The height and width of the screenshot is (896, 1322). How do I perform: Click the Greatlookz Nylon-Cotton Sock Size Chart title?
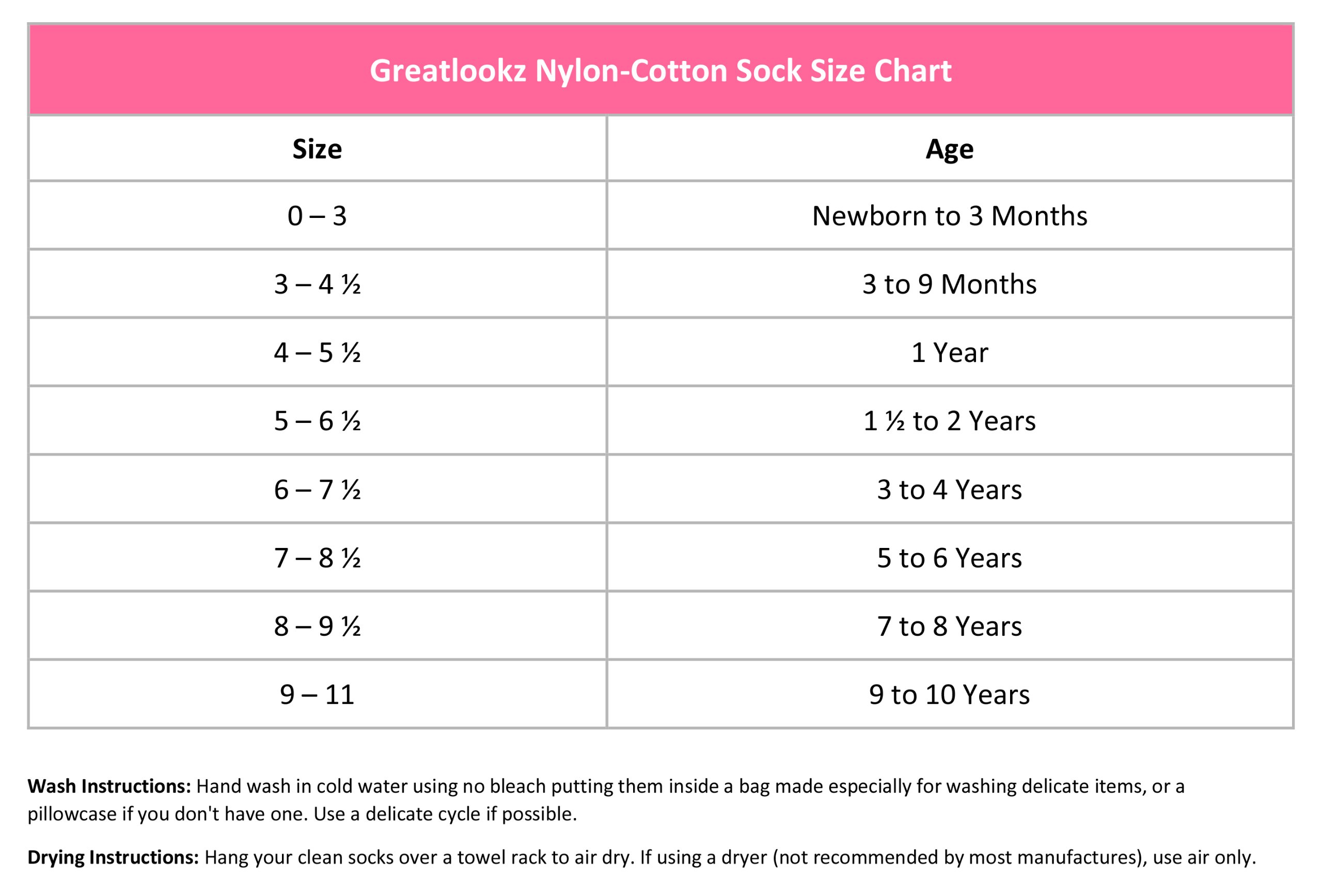click(660, 71)
